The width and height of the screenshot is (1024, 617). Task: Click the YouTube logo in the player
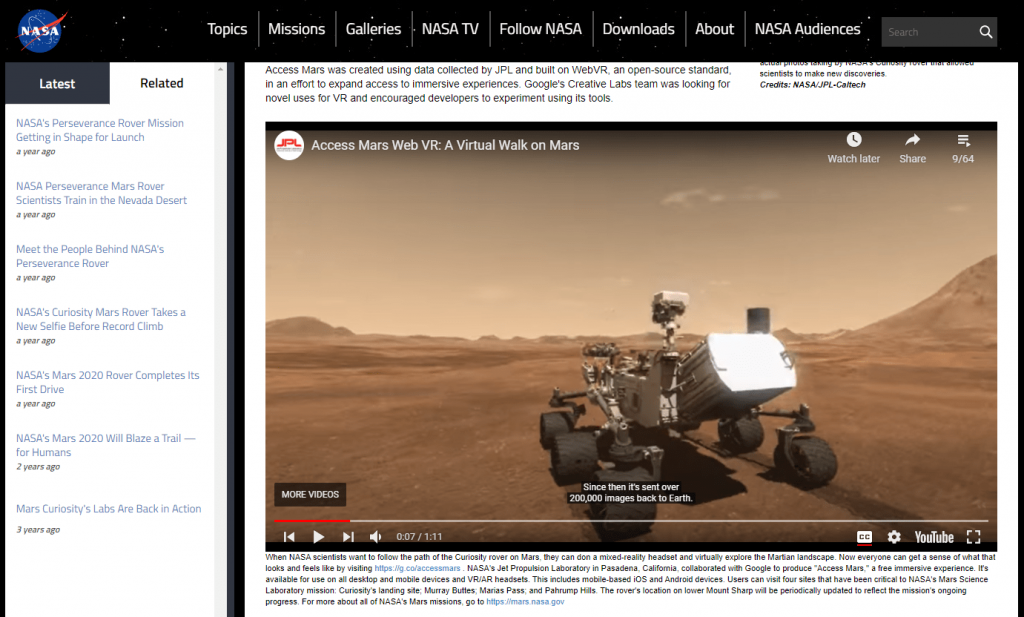tap(933, 537)
